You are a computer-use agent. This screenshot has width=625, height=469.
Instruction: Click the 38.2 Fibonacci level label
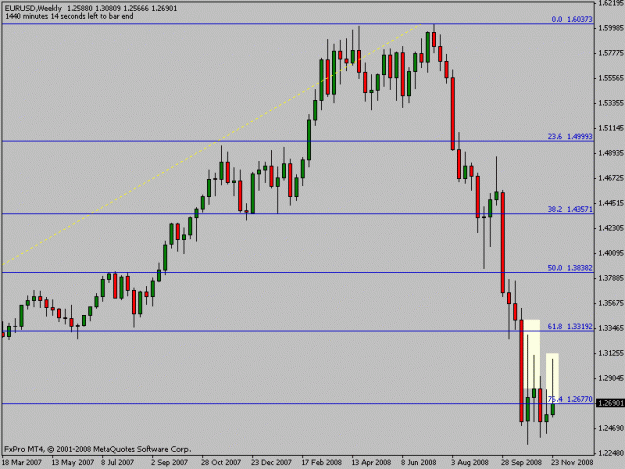tap(570, 209)
